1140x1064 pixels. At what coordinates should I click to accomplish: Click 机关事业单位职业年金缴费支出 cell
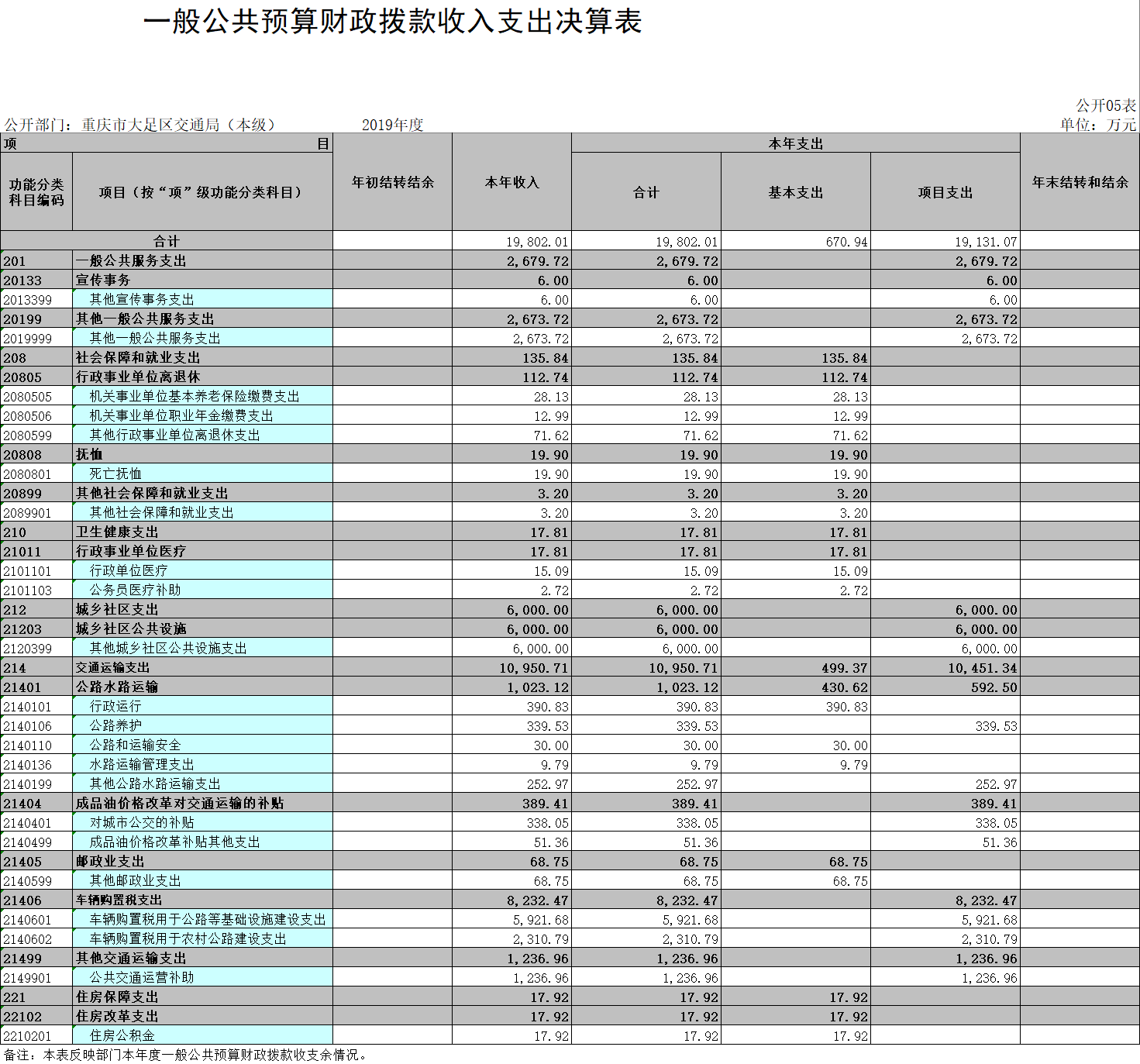(x=203, y=415)
